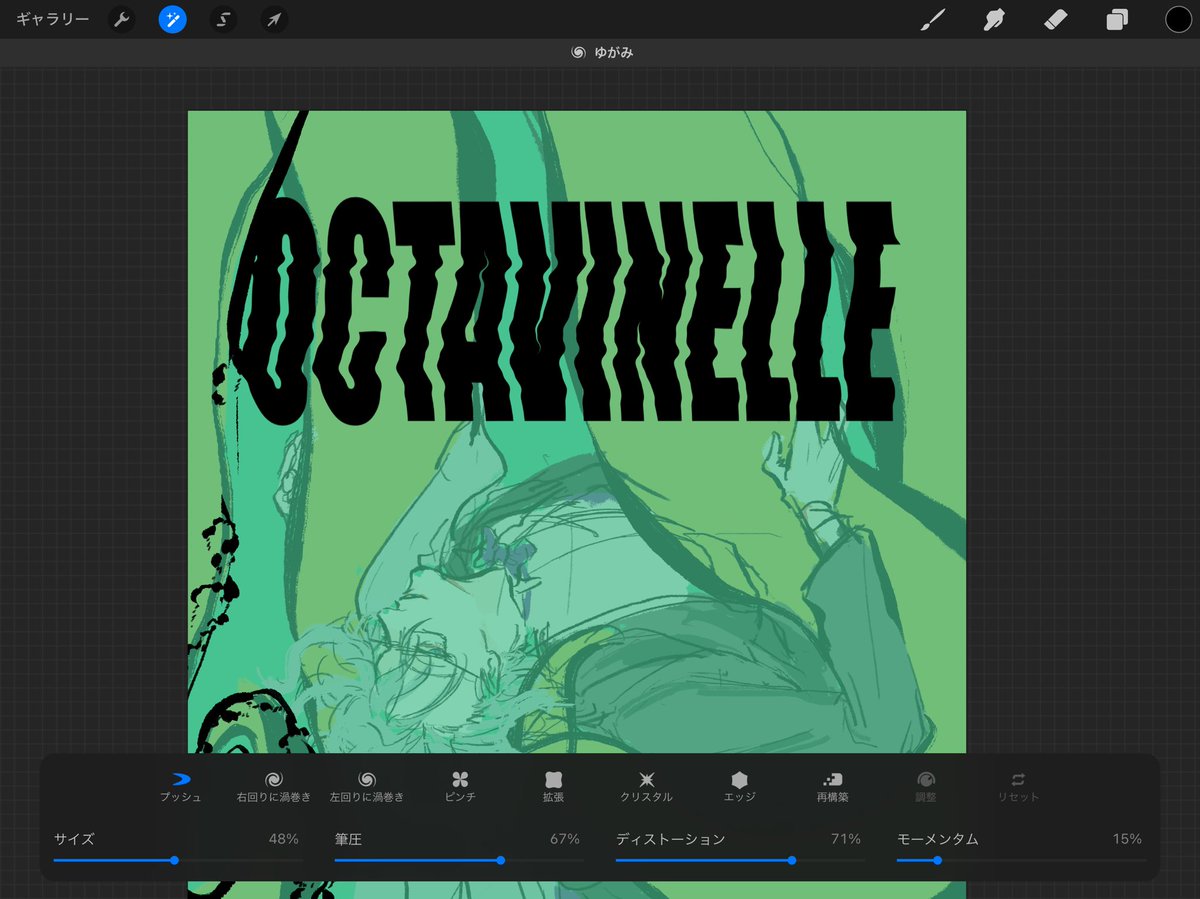Tap the 再構築 reconstruct button

tap(832, 787)
